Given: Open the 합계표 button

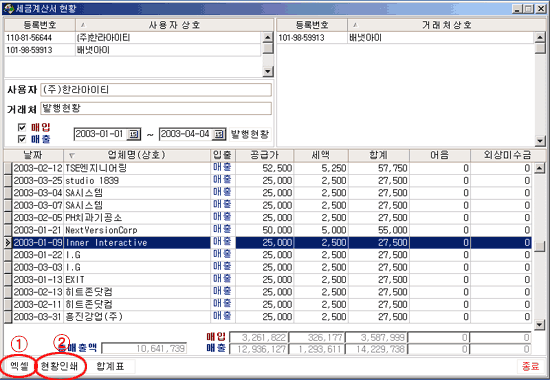Looking at the screenshot, I should pos(110,366).
